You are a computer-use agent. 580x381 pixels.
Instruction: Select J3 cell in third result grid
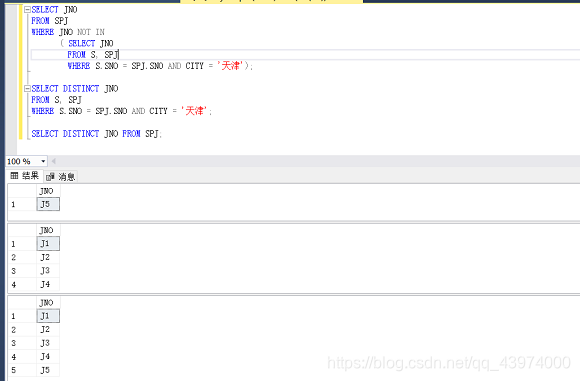pos(48,343)
